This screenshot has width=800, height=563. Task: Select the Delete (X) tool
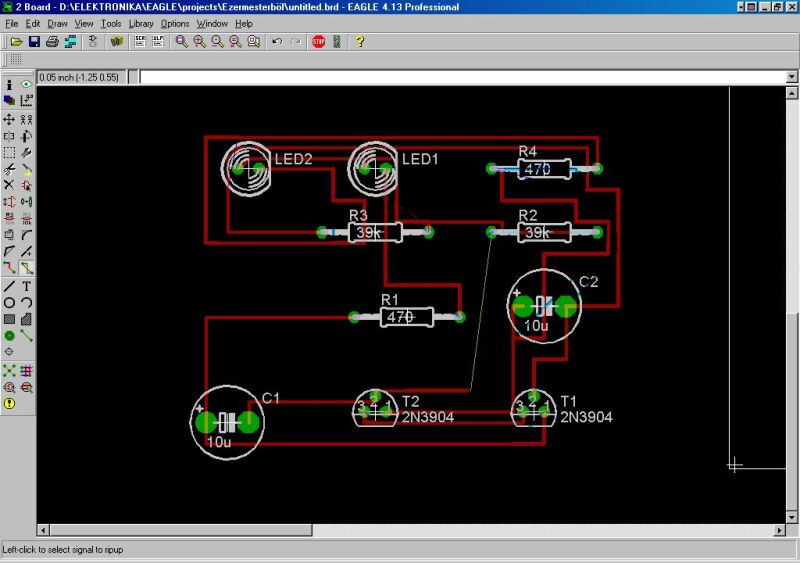tap(9, 185)
